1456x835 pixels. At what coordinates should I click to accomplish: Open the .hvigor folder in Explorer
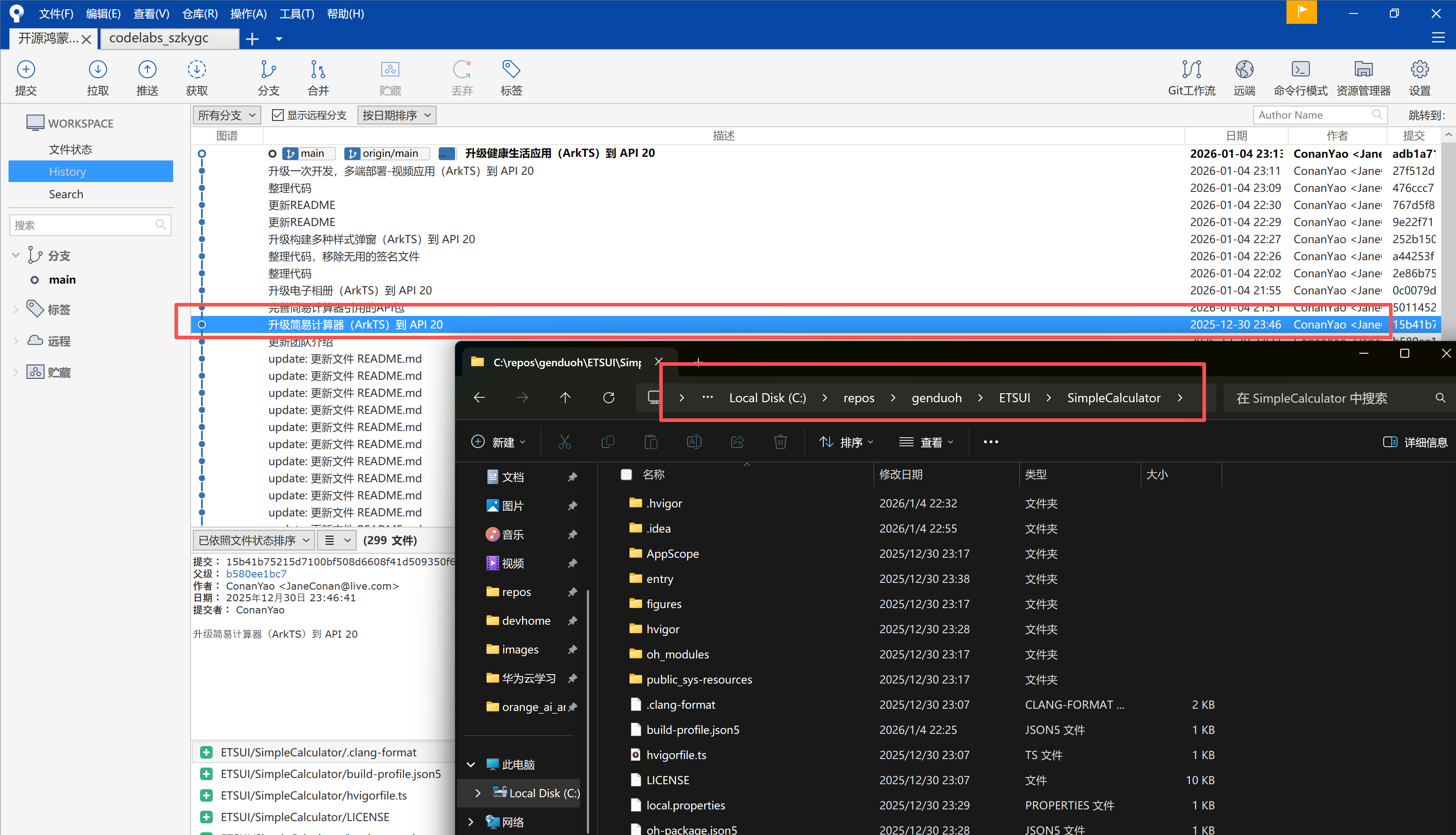[x=664, y=503]
